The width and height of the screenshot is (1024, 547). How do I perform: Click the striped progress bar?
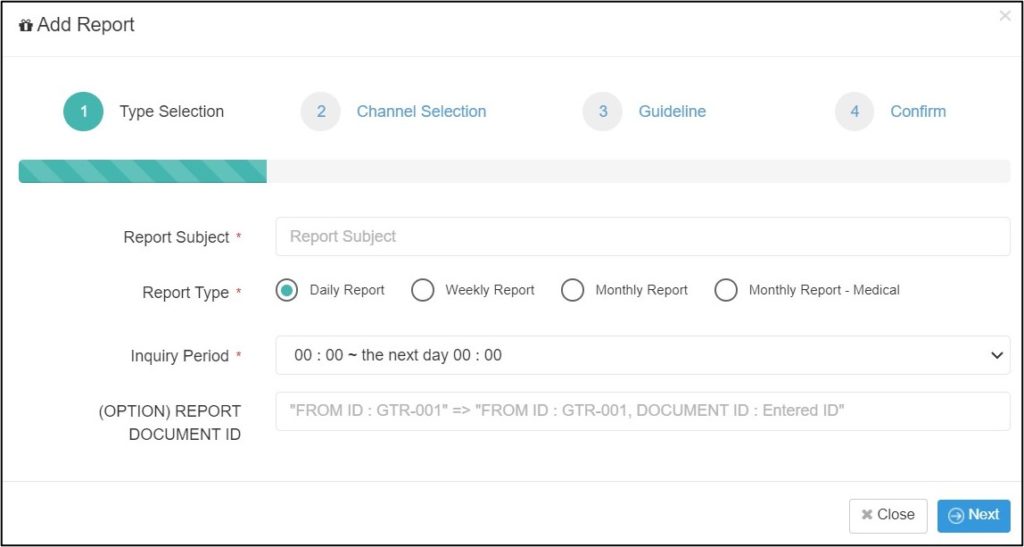pos(142,171)
